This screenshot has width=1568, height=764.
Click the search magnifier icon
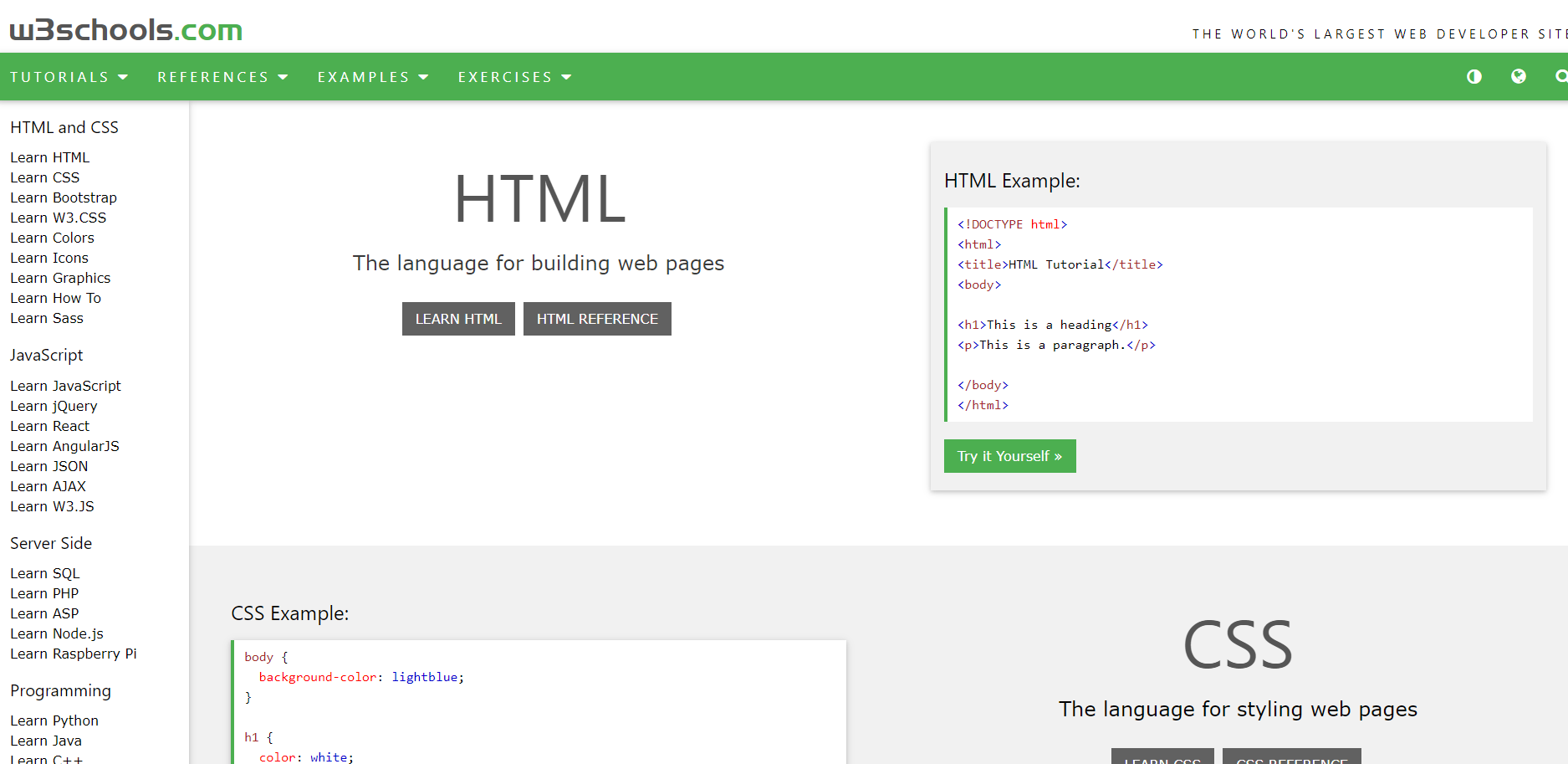point(1561,76)
